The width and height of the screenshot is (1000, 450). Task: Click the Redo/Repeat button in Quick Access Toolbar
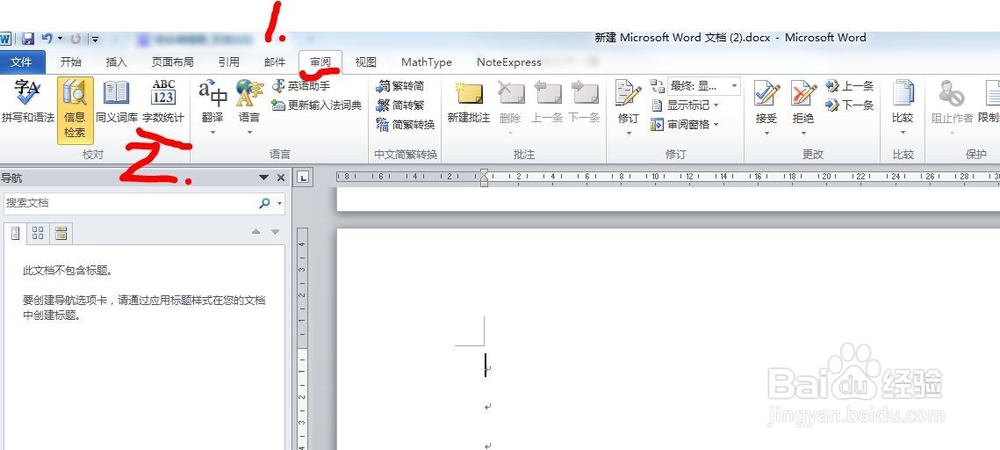click(75, 39)
